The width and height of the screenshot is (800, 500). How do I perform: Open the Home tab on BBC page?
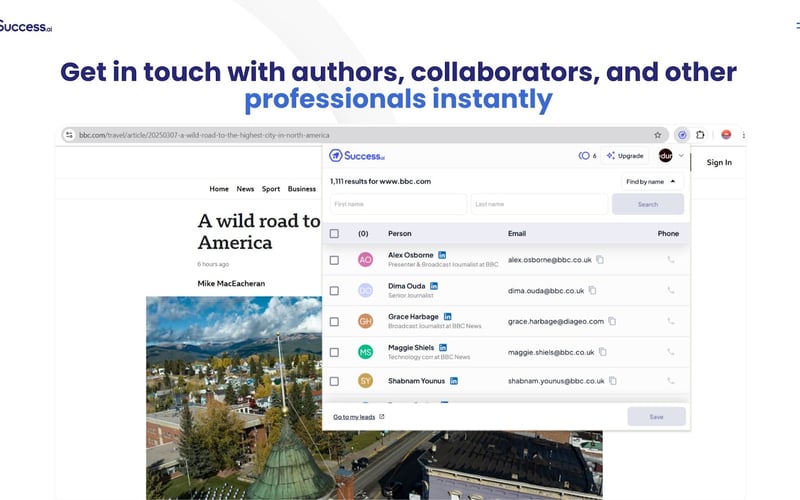click(x=219, y=189)
